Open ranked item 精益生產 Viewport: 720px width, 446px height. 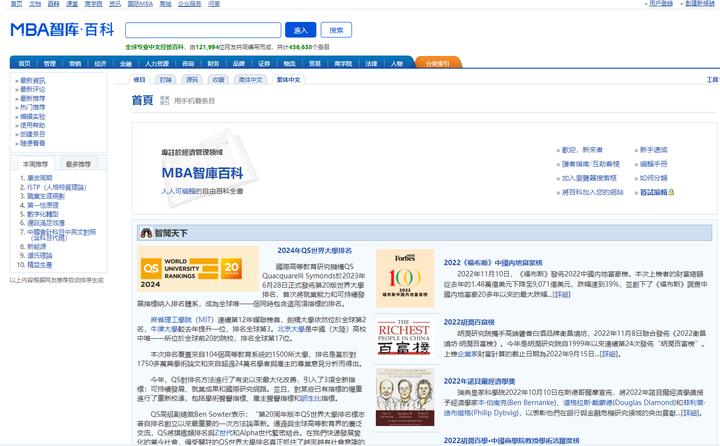tap(39, 265)
